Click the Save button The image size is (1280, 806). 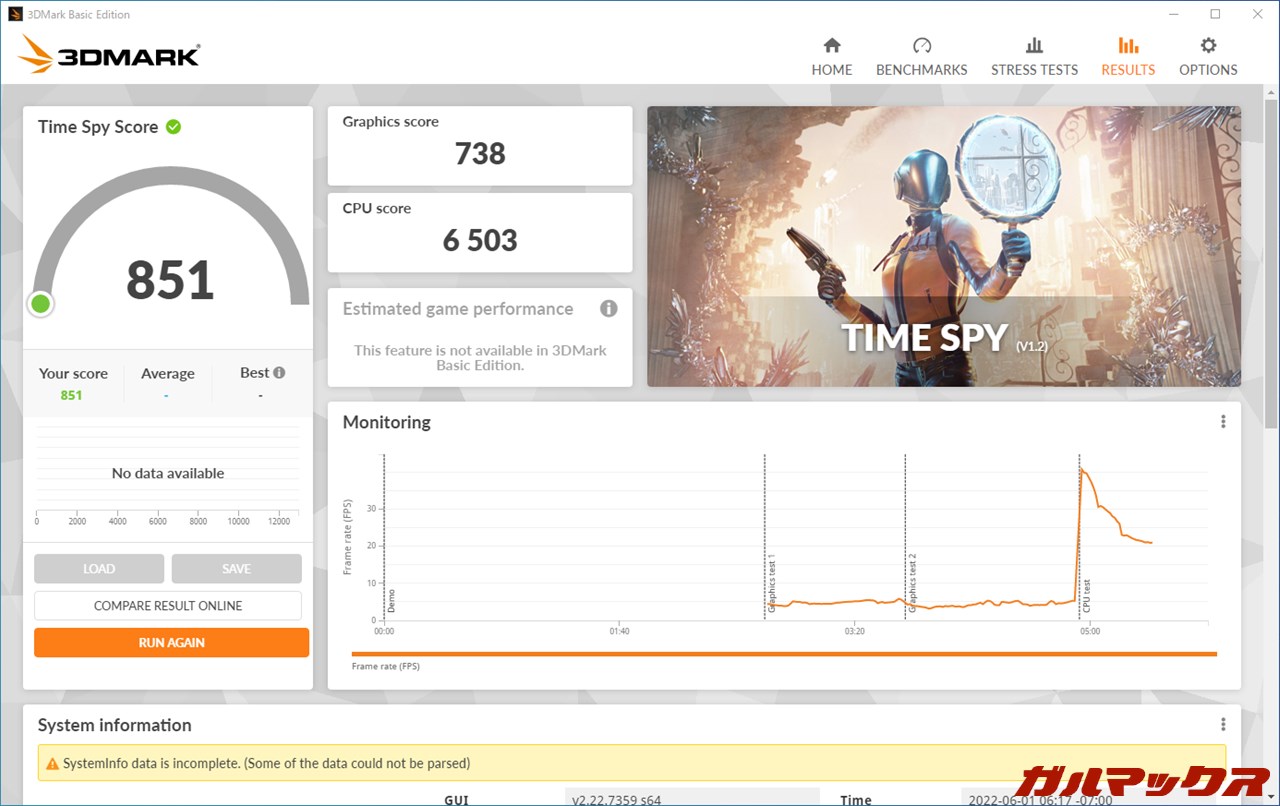(236, 569)
